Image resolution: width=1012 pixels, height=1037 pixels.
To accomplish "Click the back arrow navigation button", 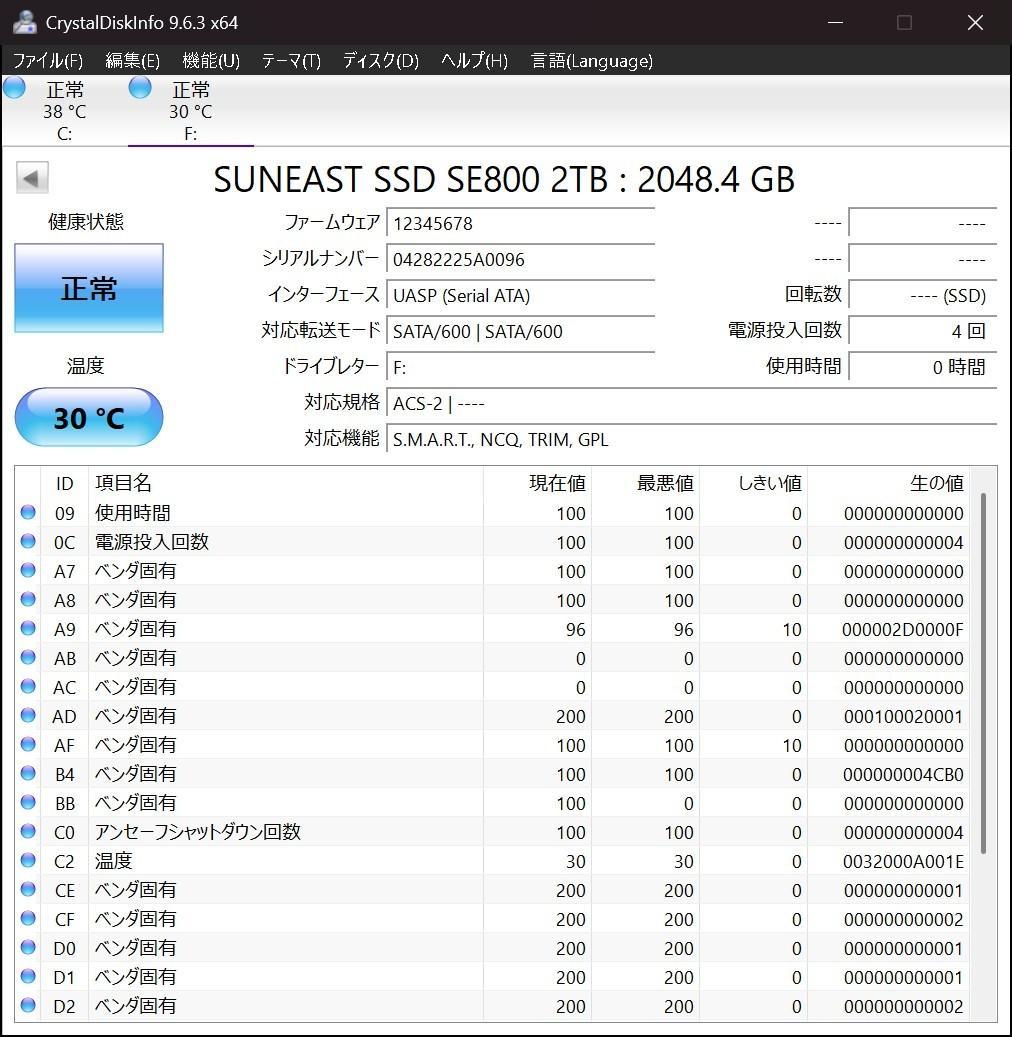I will click(x=31, y=177).
